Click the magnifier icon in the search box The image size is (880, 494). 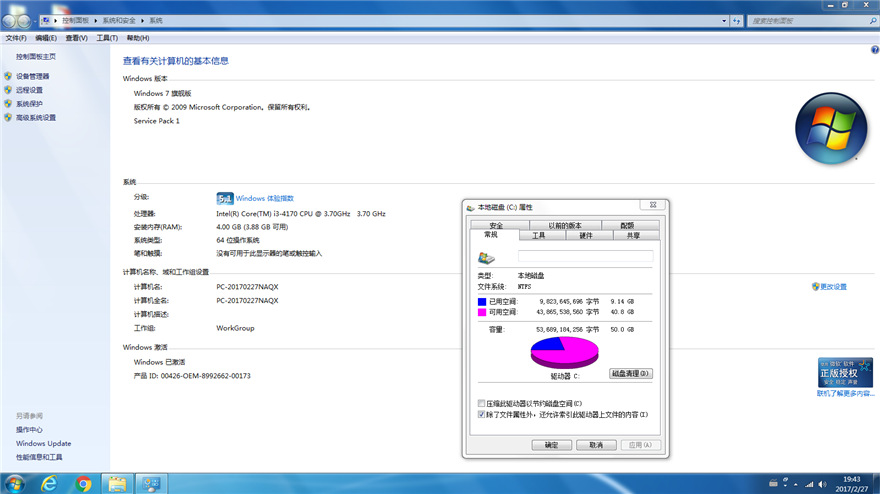pyautogui.click(x=873, y=21)
